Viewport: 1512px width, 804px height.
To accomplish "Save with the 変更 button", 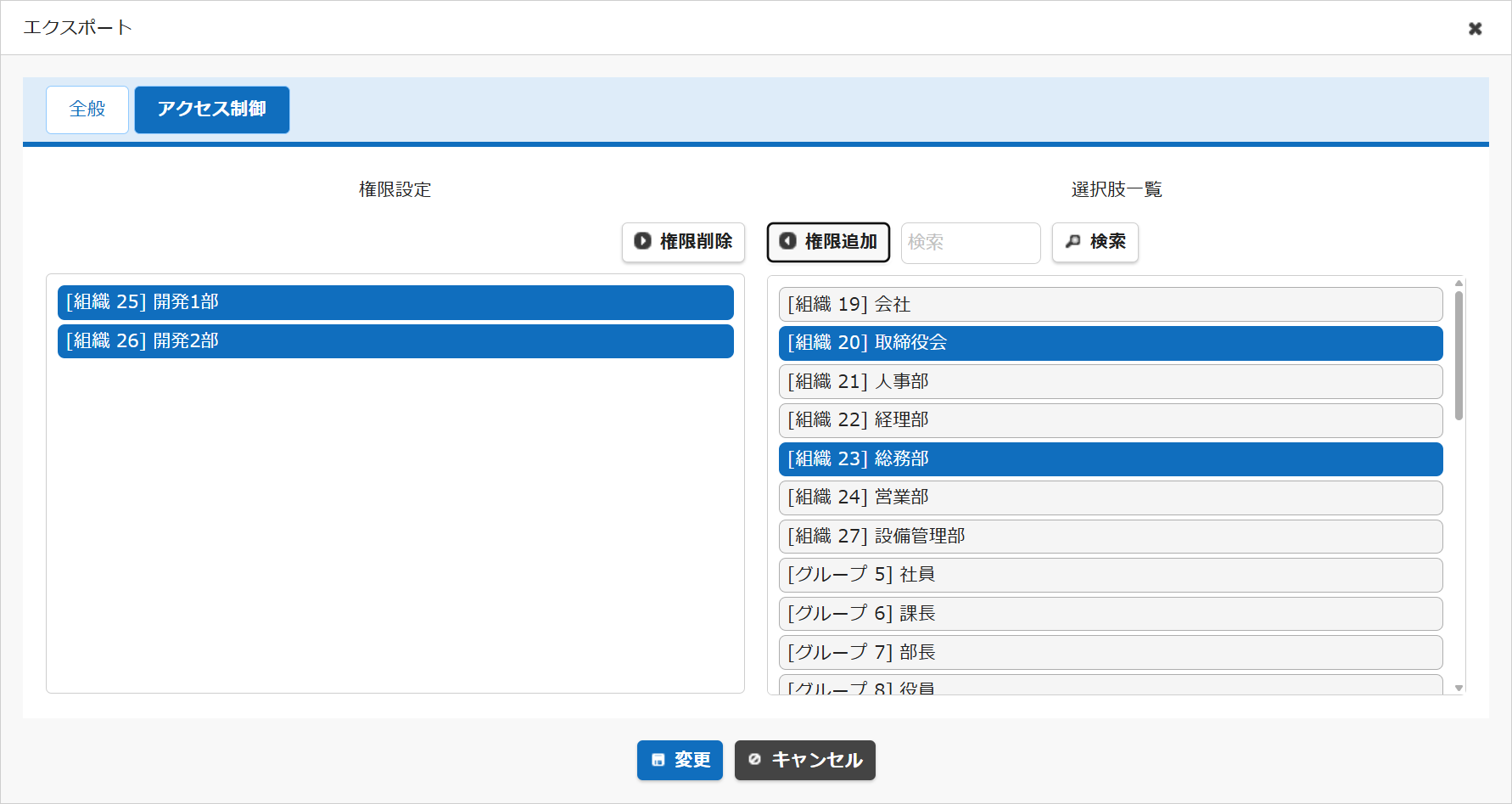I will (680, 760).
